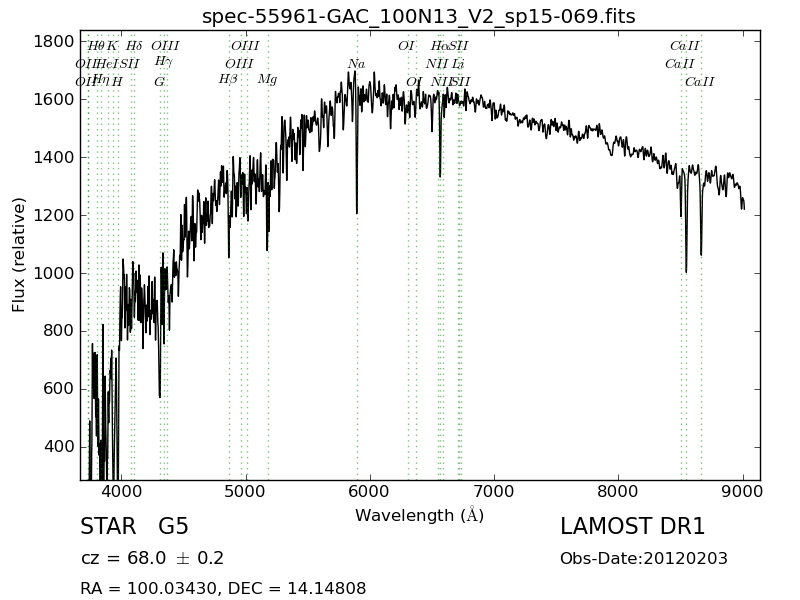This screenshot has width=800, height=600.
Task: Click the 800 flux tick label
Action: 59,331
